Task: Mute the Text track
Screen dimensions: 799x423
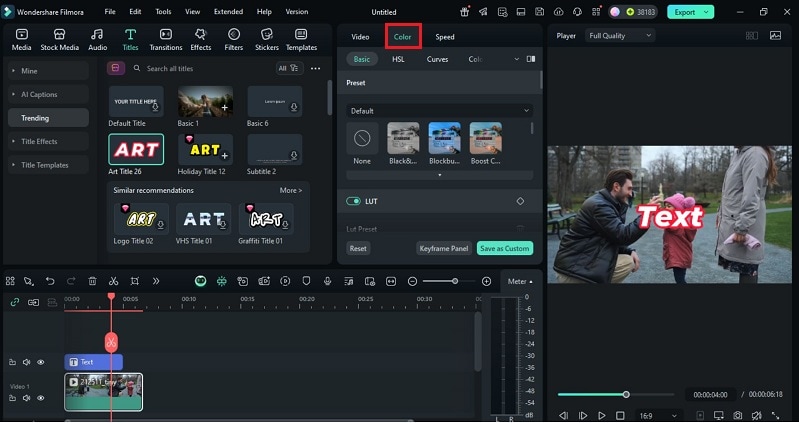Action: pyautogui.click(x=26, y=362)
